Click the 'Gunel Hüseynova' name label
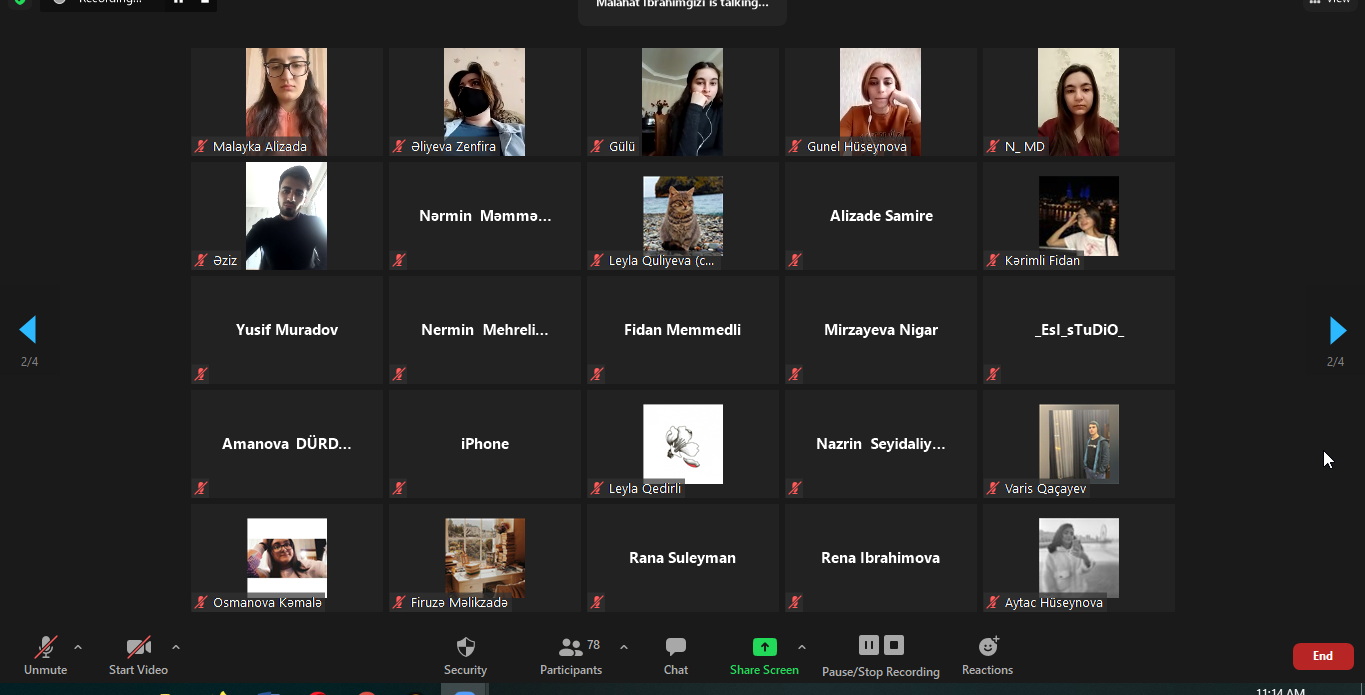This screenshot has height=695, width=1365. coord(857,146)
